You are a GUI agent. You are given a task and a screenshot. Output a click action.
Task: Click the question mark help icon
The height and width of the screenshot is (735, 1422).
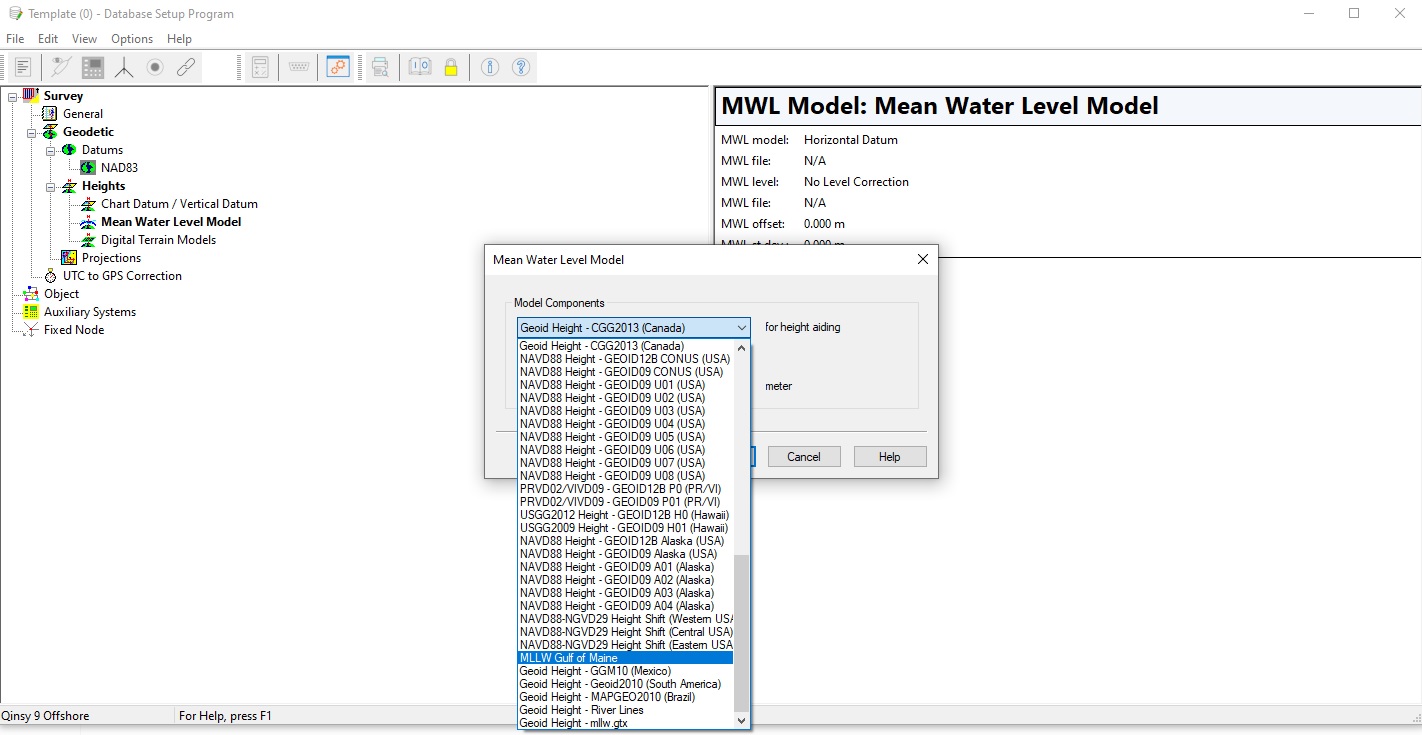[x=520, y=67]
